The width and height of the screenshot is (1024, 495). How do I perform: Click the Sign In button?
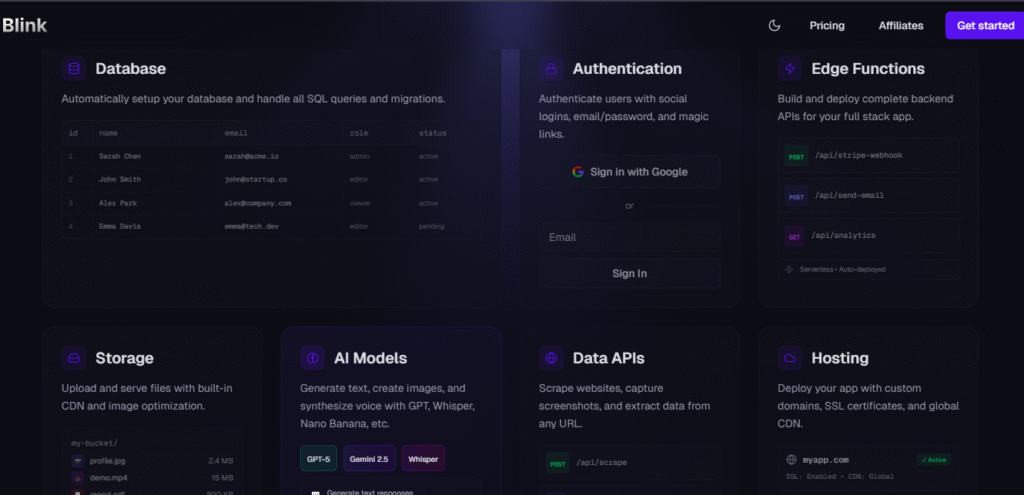tap(629, 273)
